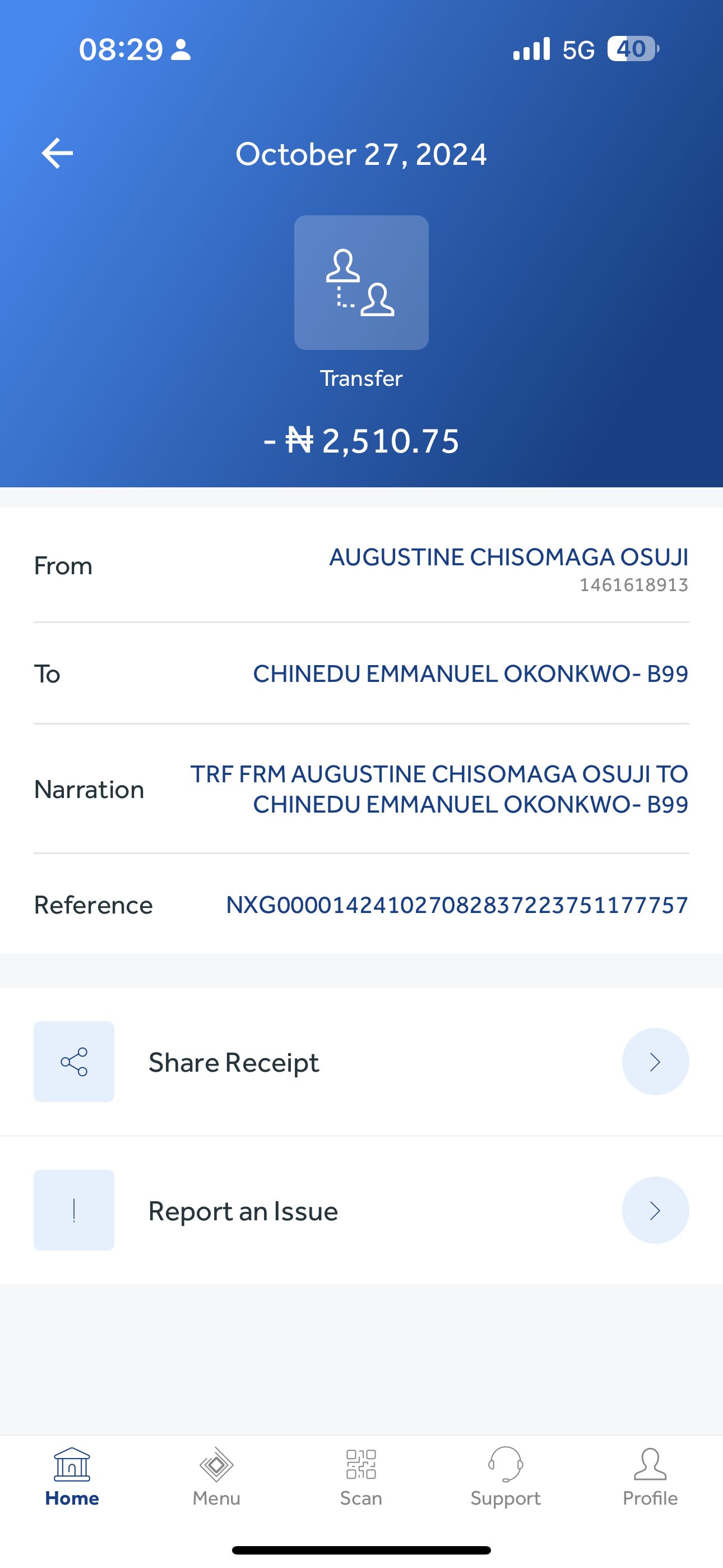Tap the Report an Issue label

243,1211
